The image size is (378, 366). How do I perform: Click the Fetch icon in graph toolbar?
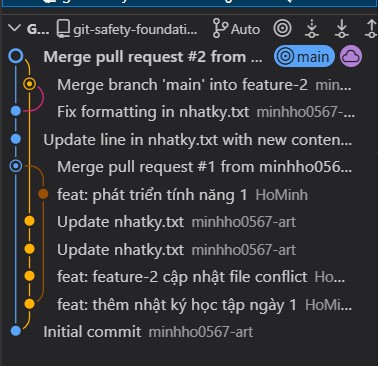tap(311, 29)
